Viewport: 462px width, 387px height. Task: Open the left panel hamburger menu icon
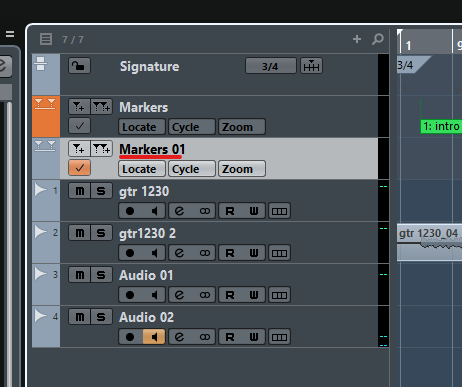10,34
